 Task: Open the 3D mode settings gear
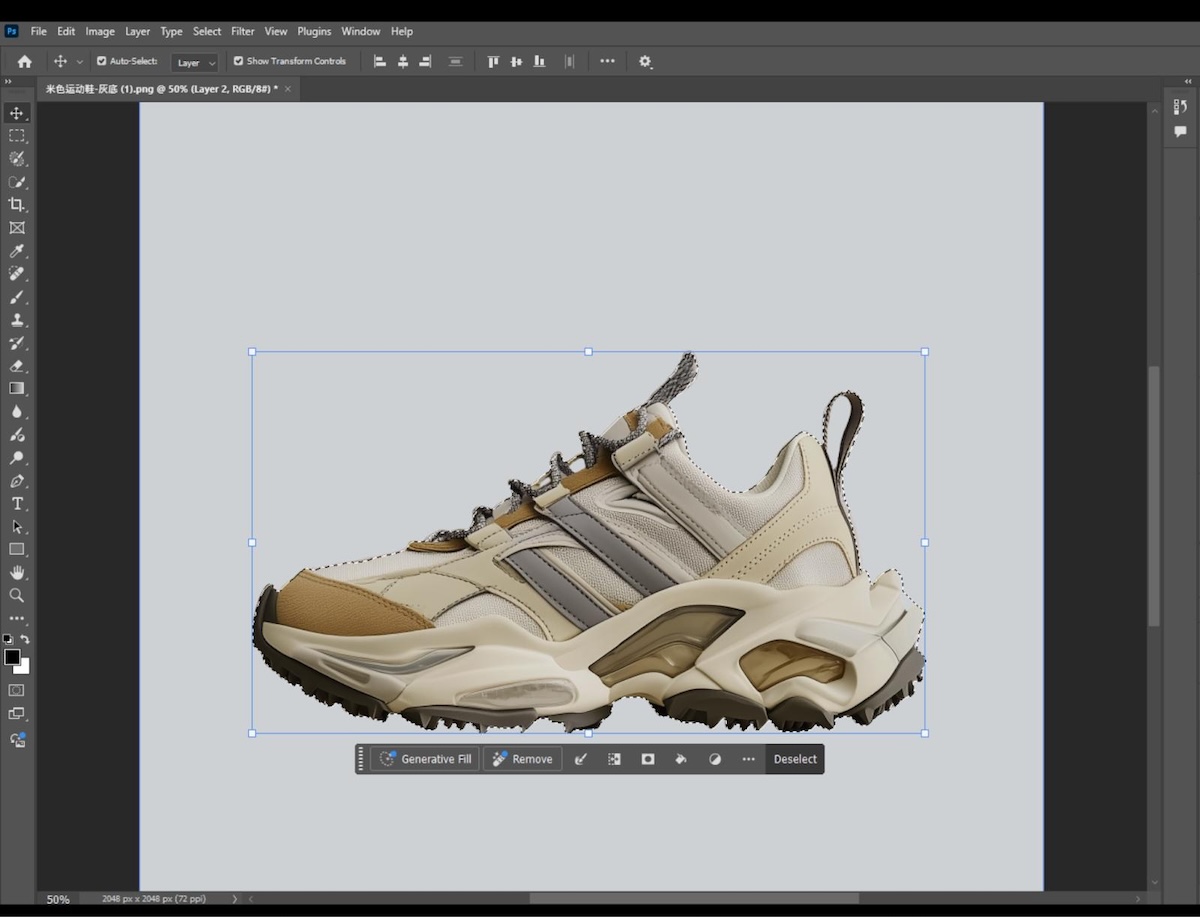(645, 61)
